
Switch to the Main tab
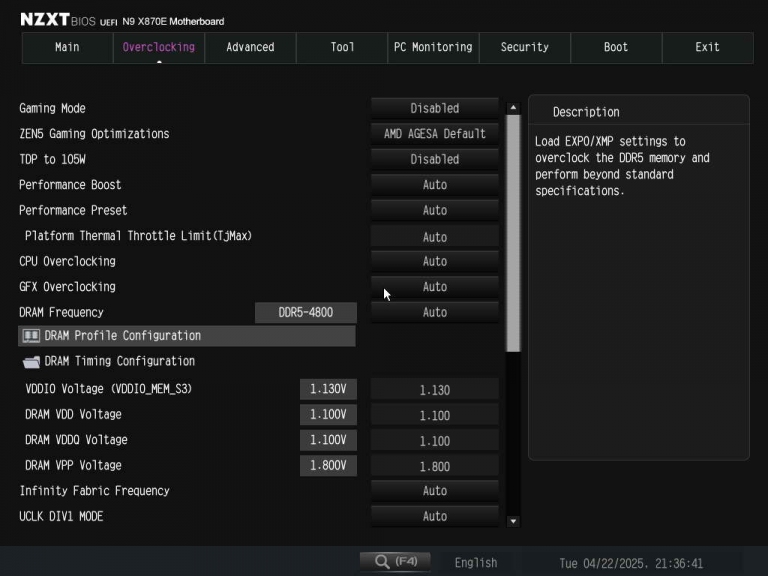pos(67,48)
